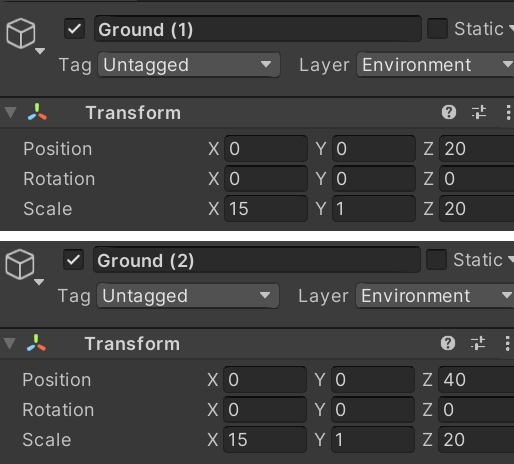The image size is (514, 464).
Task: Open Transform options menu for Ground (2)
Action: [507, 343]
